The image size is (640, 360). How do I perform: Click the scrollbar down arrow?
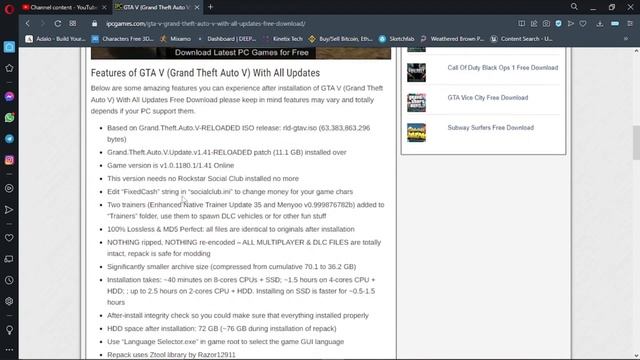click(x=636, y=356)
